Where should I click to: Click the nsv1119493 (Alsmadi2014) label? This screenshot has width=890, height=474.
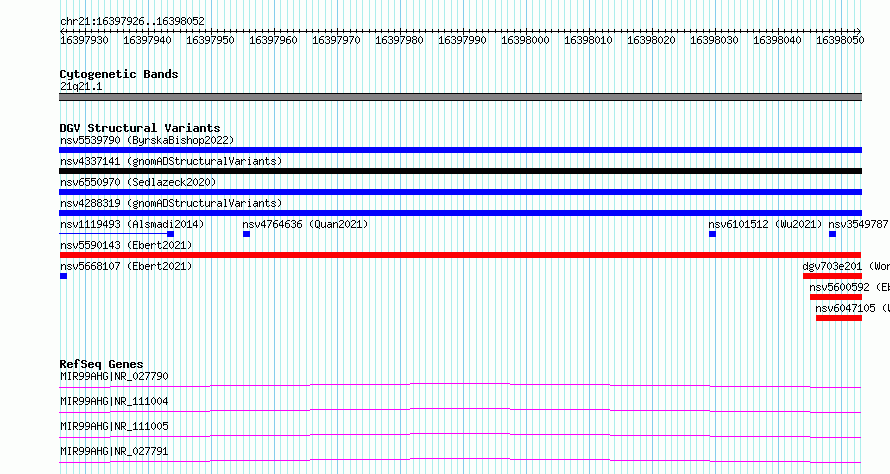click(x=132, y=224)
